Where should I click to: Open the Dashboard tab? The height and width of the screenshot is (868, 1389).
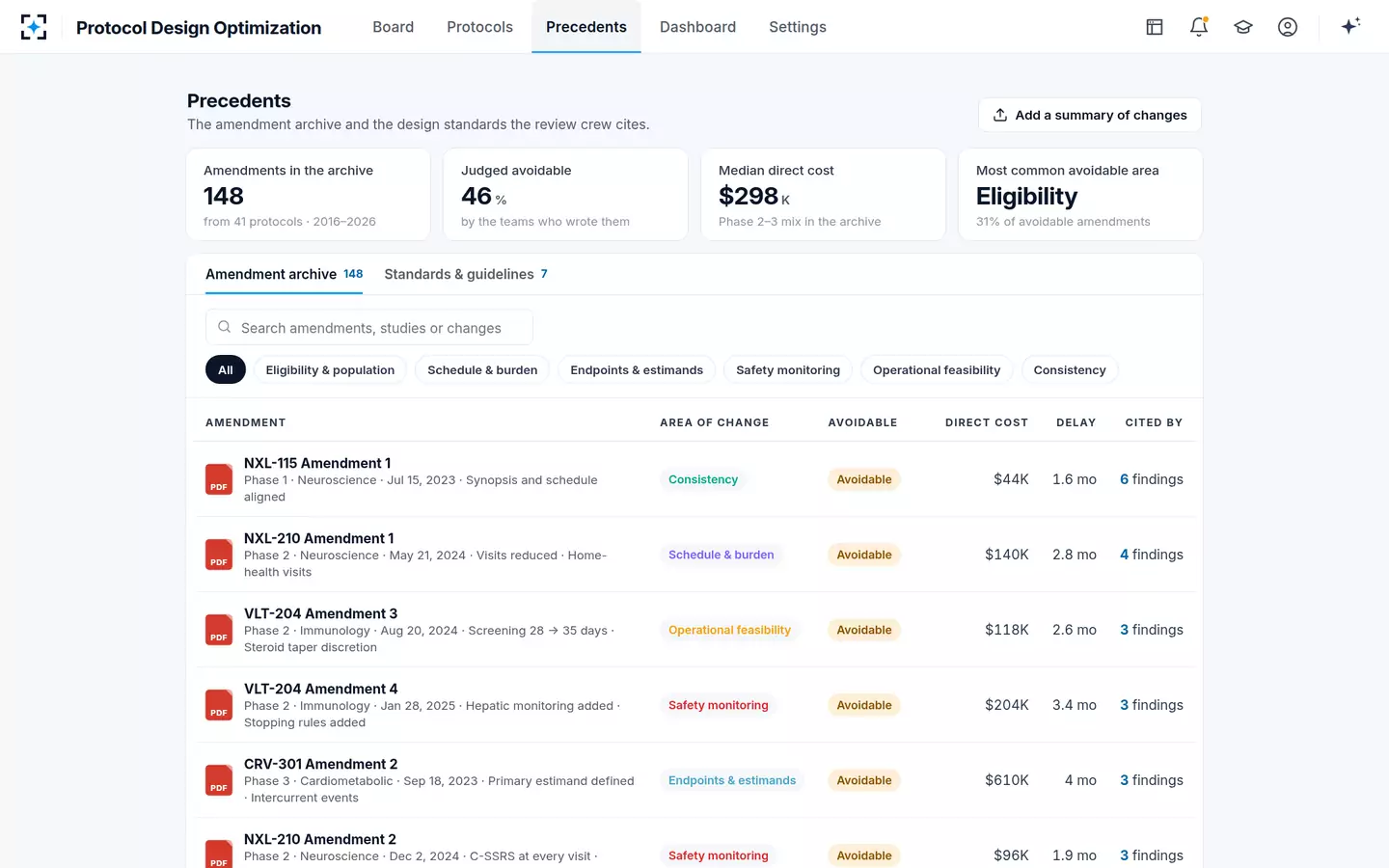(x=697, y=27)
